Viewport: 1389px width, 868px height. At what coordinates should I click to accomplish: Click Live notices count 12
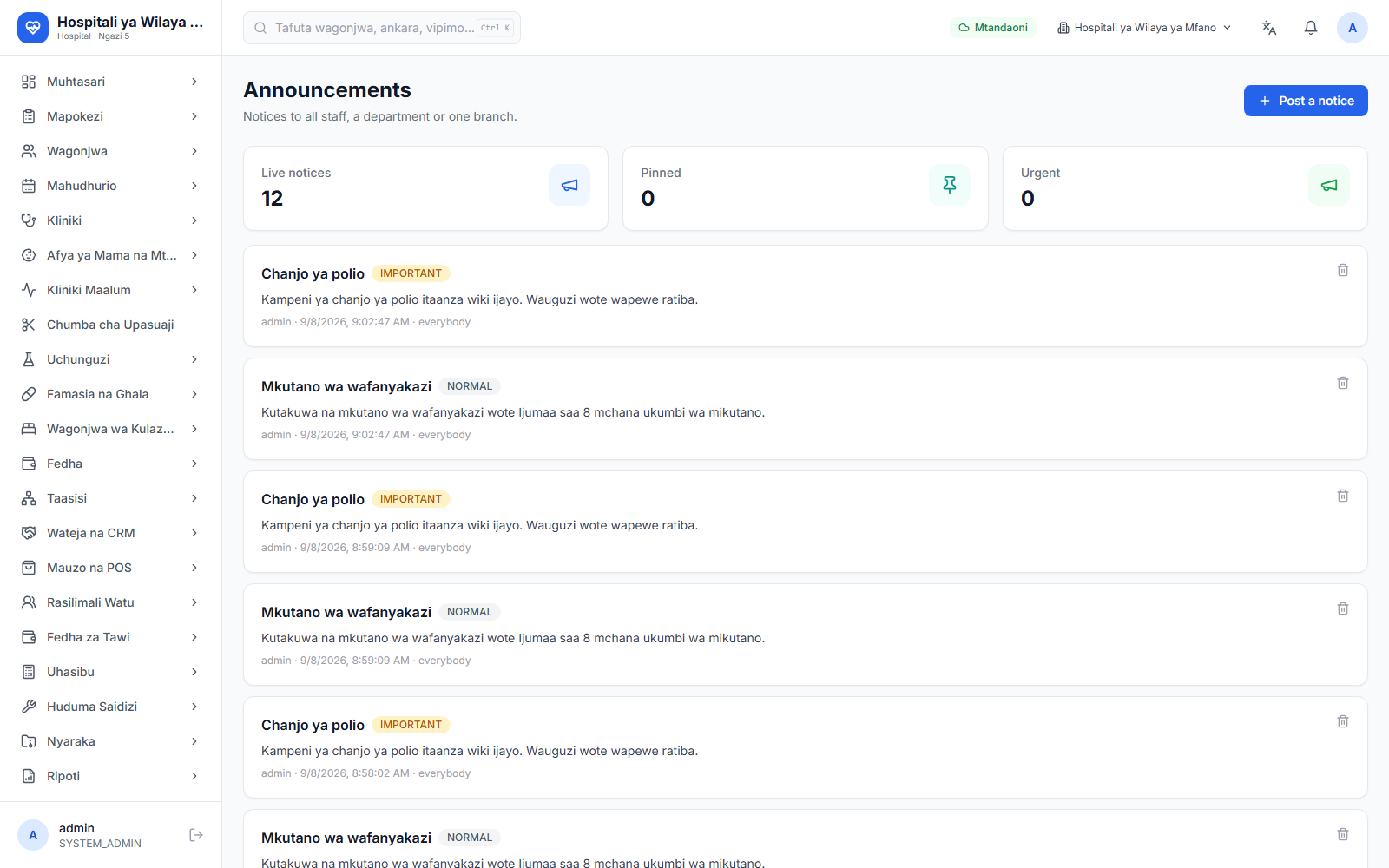click(x=273, y=199)
